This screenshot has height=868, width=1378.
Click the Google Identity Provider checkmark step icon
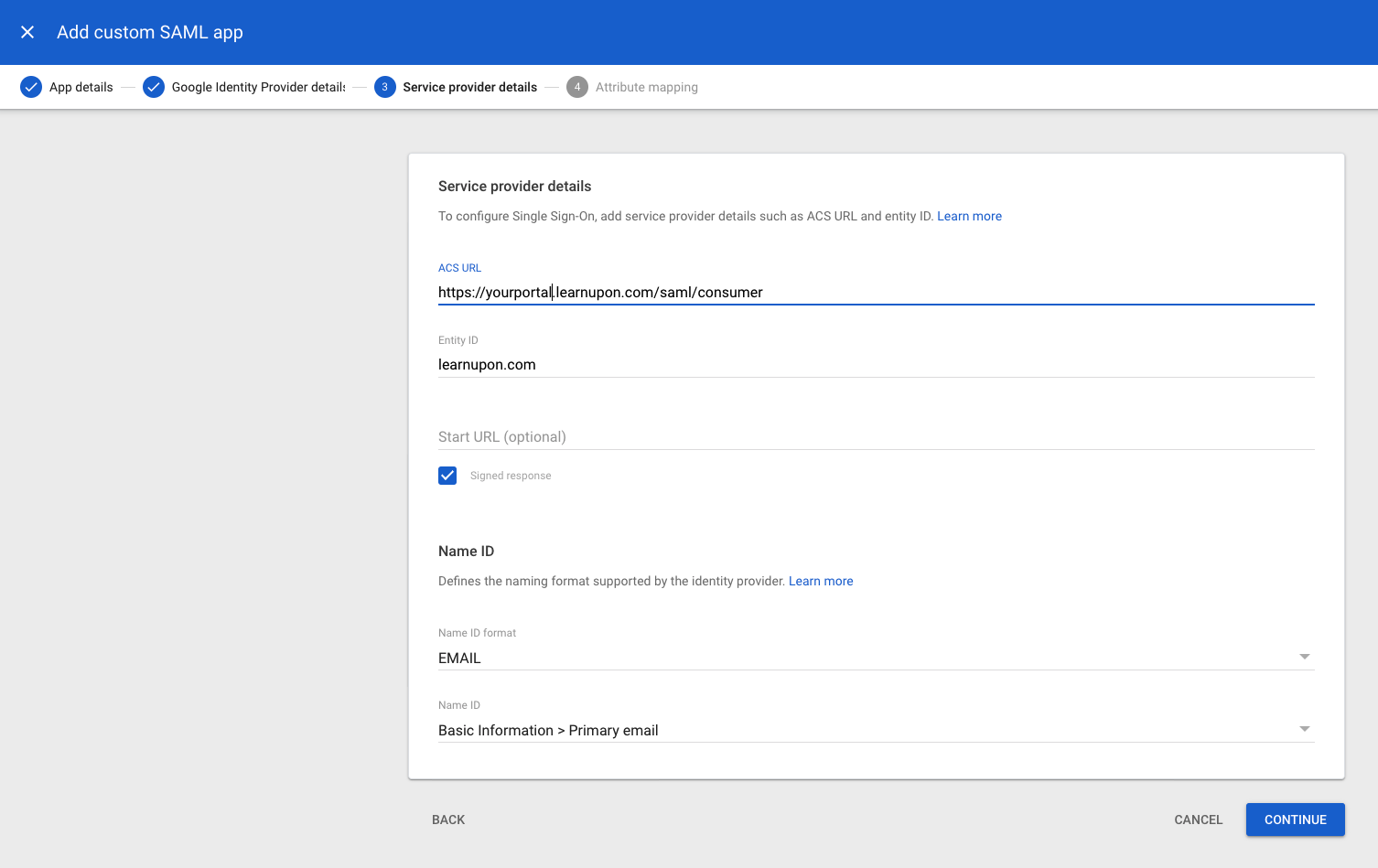tap(154, 87)
